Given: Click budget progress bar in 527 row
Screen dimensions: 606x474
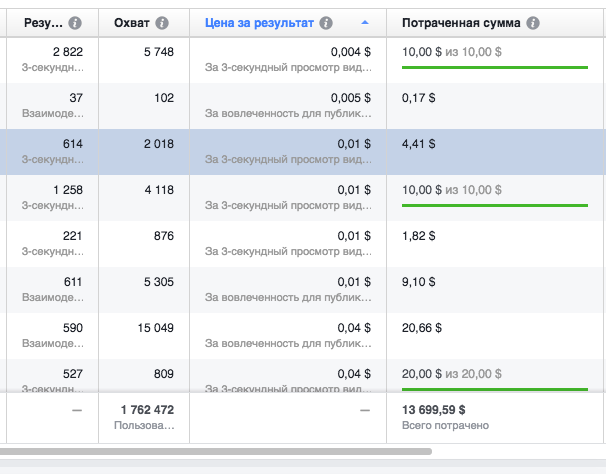Looking at the screenshot, I should coord(495,389).
